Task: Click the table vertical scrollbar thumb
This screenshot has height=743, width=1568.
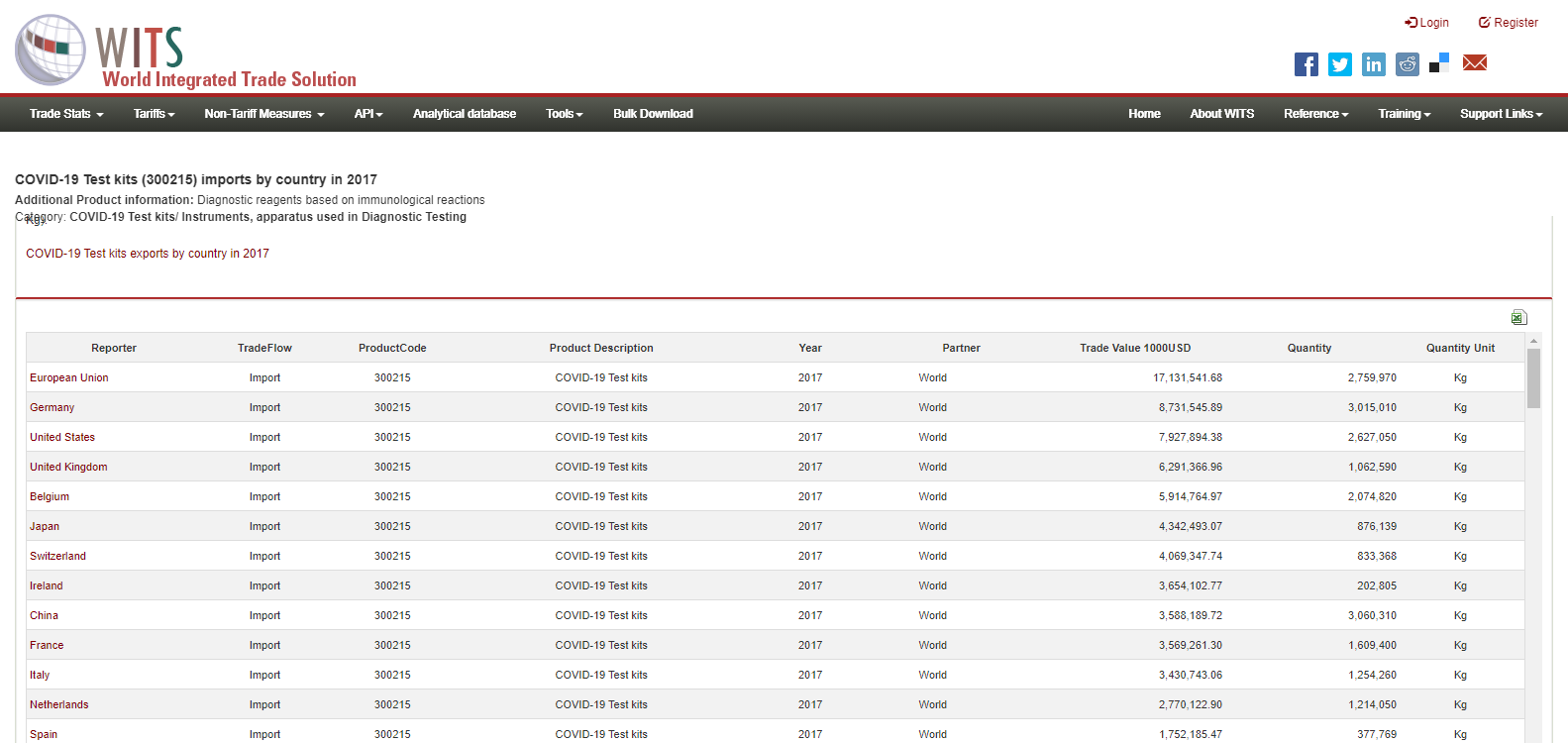Action: pyautogui.click(x=1533, y=378)
